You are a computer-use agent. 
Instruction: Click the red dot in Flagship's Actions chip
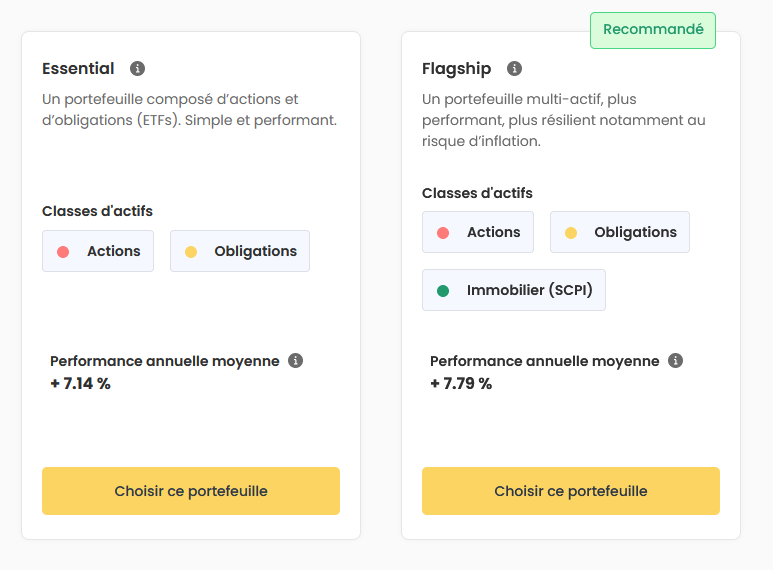[x=443, y=233]
